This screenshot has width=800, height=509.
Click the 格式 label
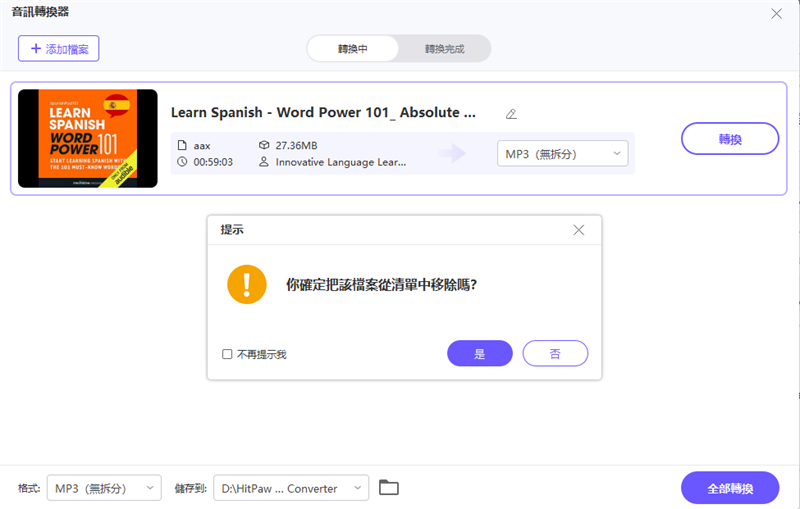29,489
